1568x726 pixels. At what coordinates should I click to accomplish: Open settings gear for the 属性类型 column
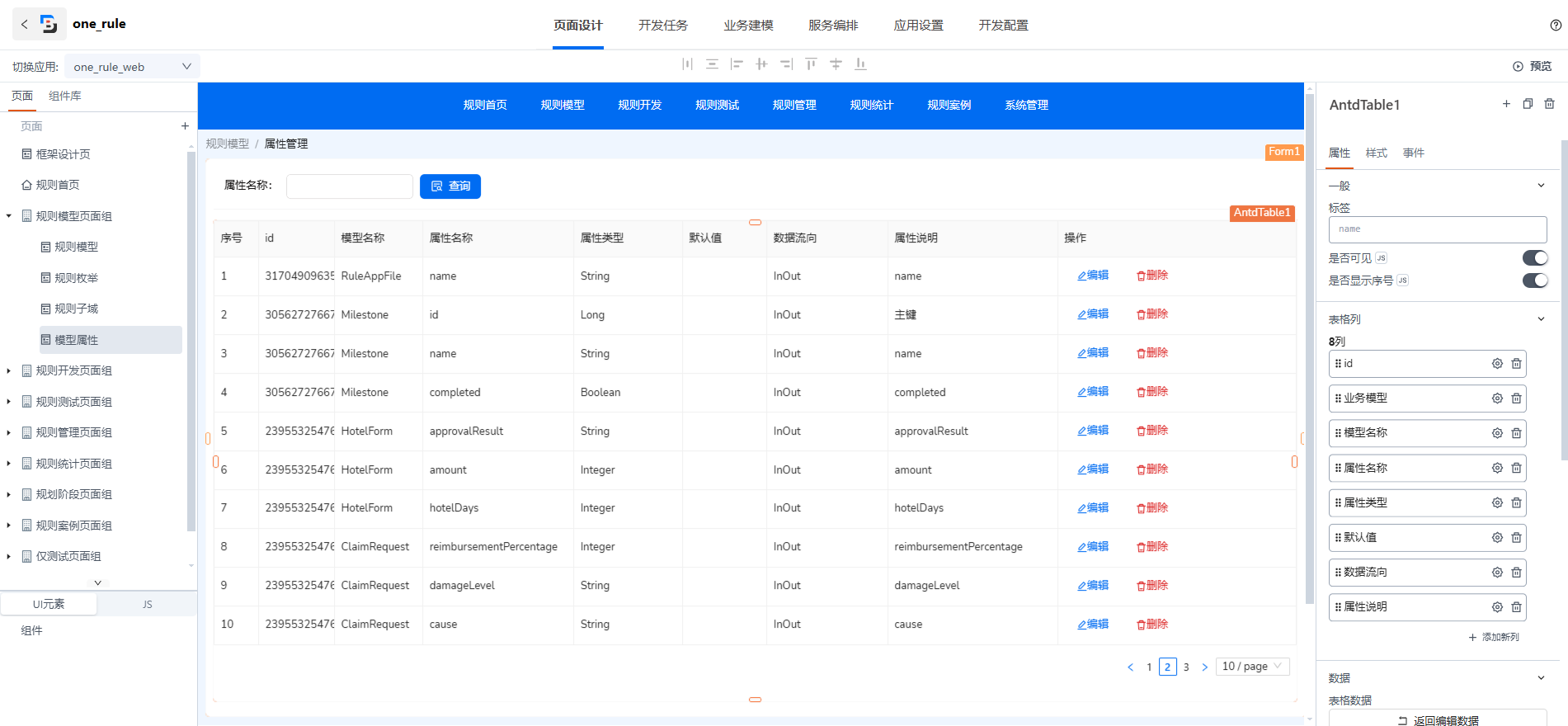pos(1497,502)
